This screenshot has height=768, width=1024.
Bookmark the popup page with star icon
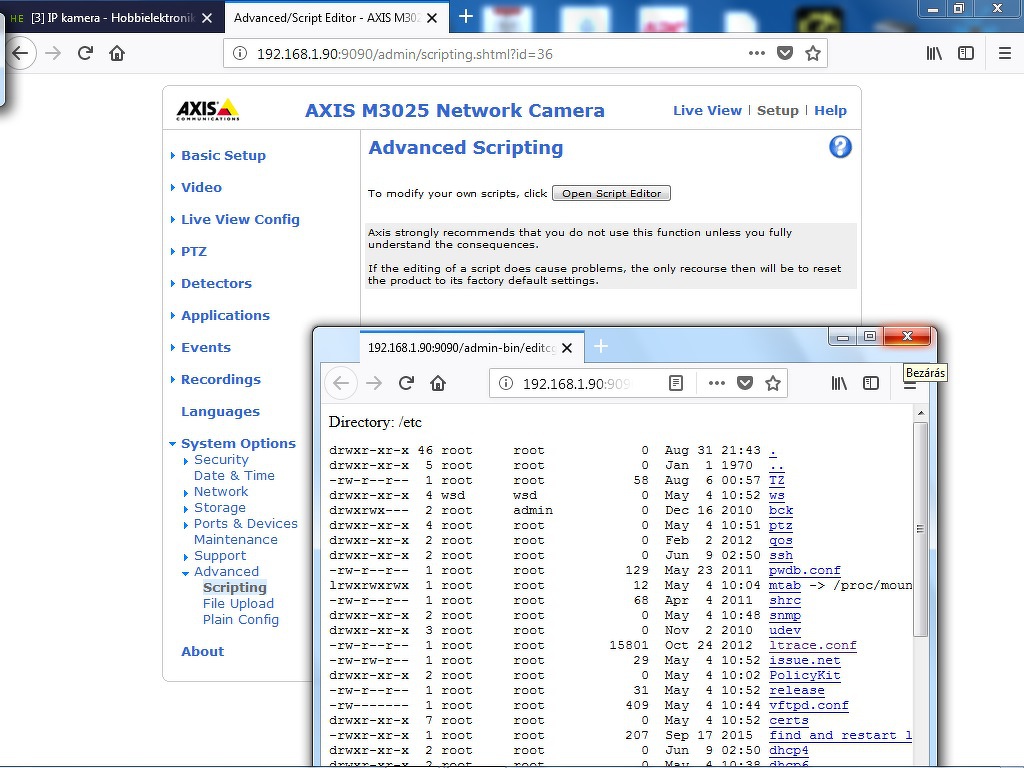773,383
